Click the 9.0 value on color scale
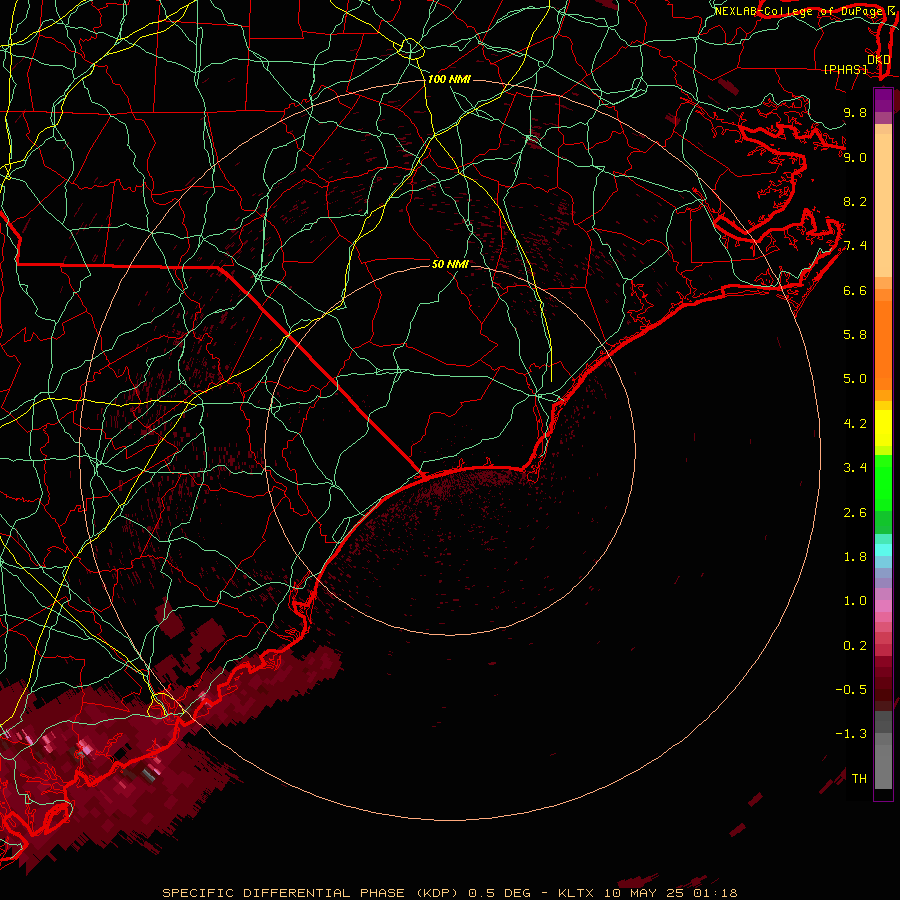Image resolution: width=900 pixels, height=900 pixels. pos(855,157)
